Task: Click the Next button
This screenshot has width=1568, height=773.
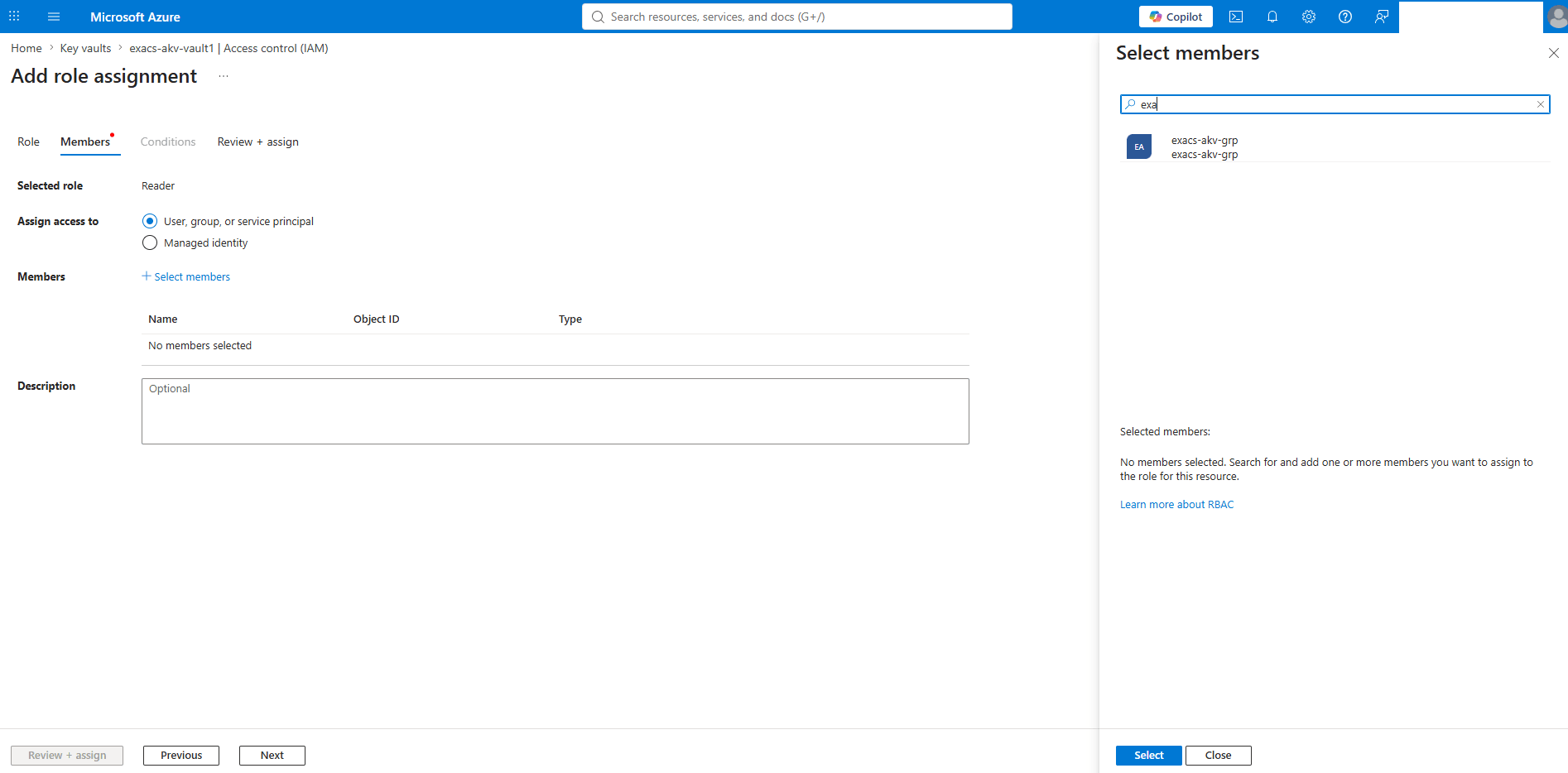Action: [x=272, y=756]
